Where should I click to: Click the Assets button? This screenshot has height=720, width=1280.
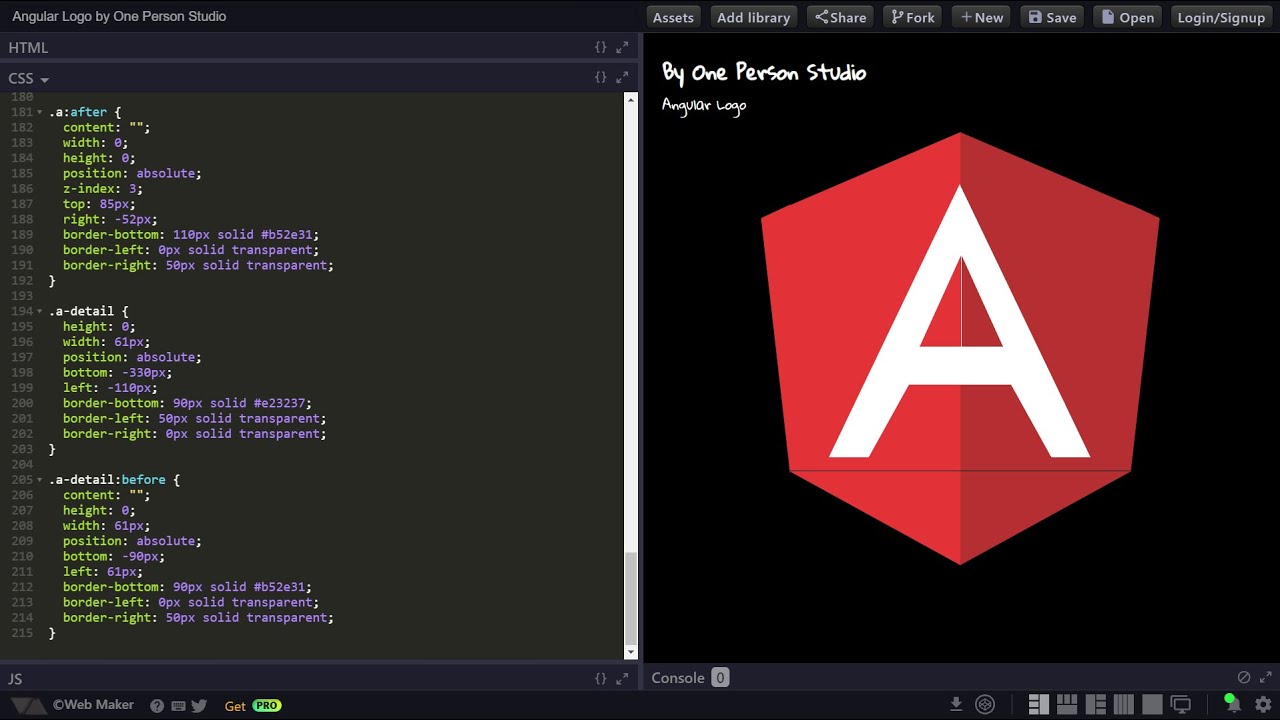click(x=673, y=17)
